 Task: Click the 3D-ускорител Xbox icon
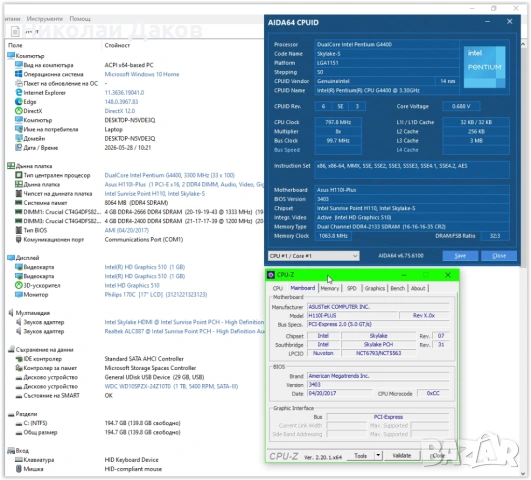tap(19, 285)
